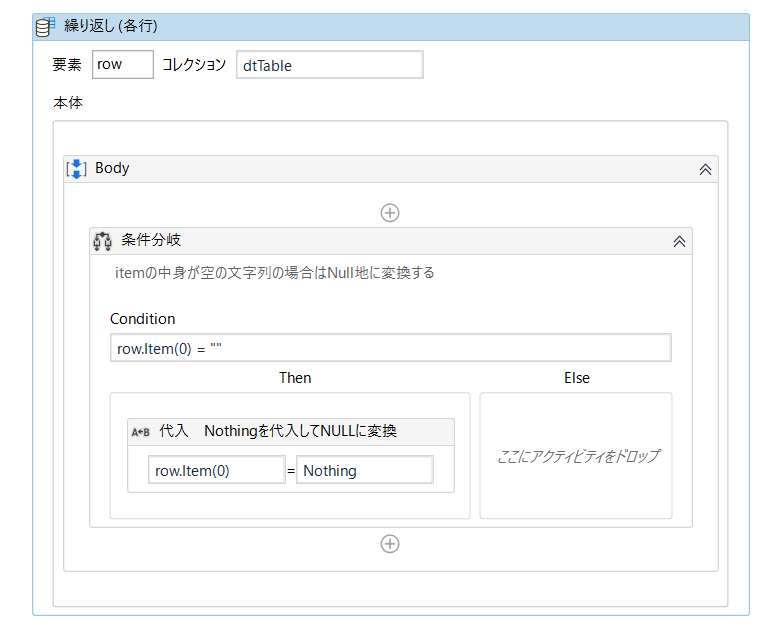774x630 pixels.
Task: Click the 要素 label
Action: click(x=67, y=65)
